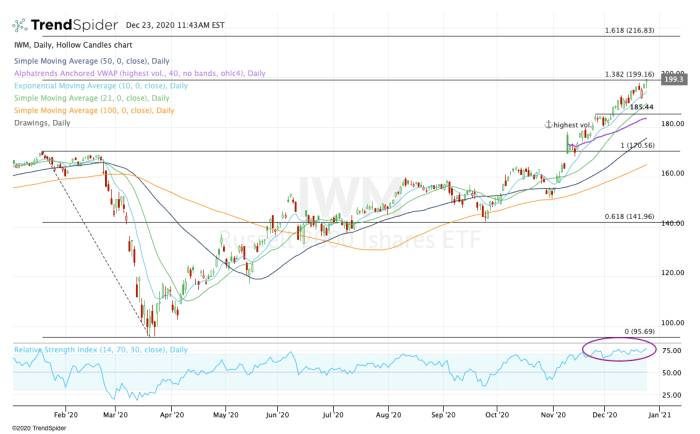Click the 100.00 price axis label
The image size is (700, 434).
click(x=672, y=323)
